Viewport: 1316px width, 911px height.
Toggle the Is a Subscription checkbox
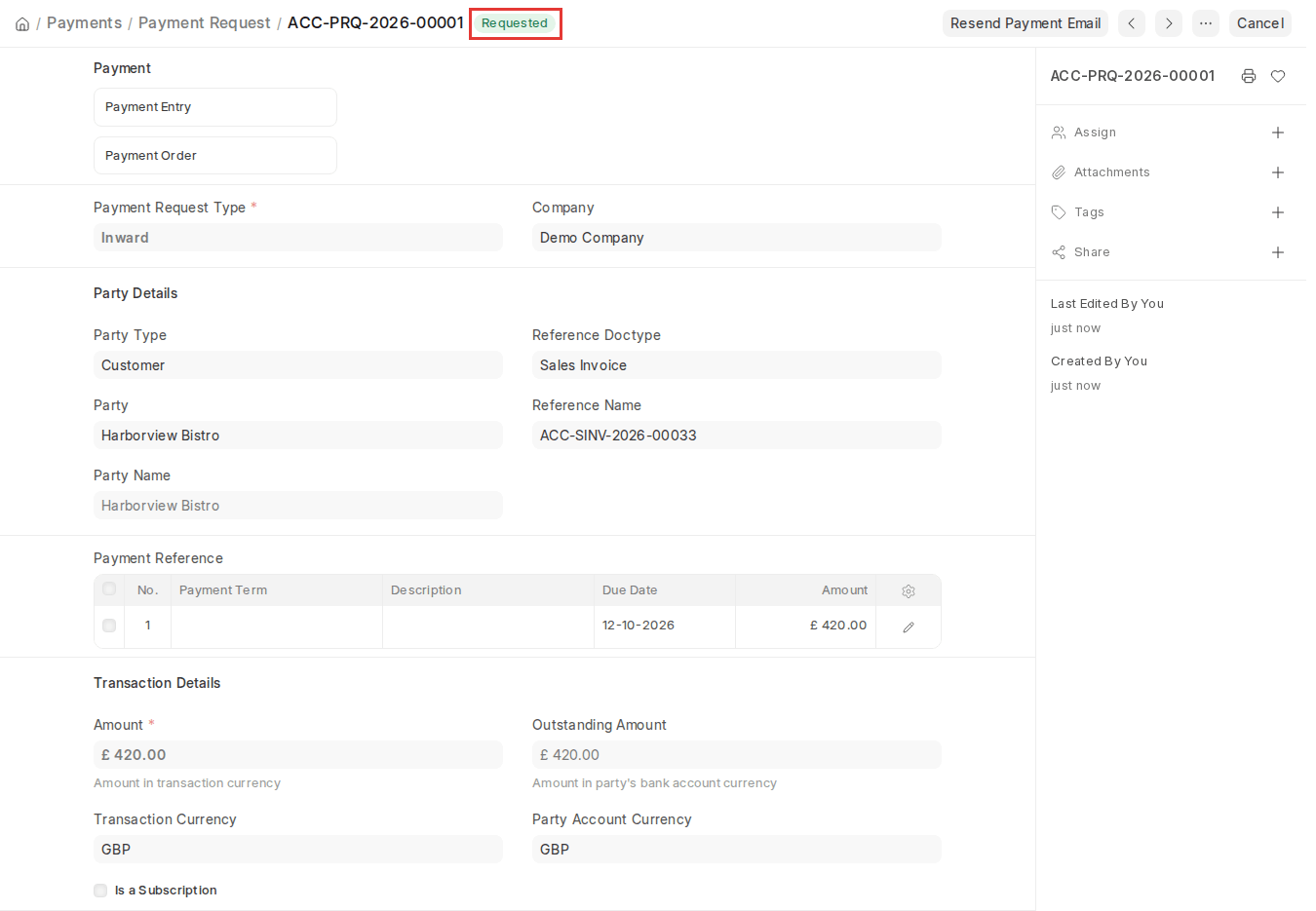click(100, 891)
